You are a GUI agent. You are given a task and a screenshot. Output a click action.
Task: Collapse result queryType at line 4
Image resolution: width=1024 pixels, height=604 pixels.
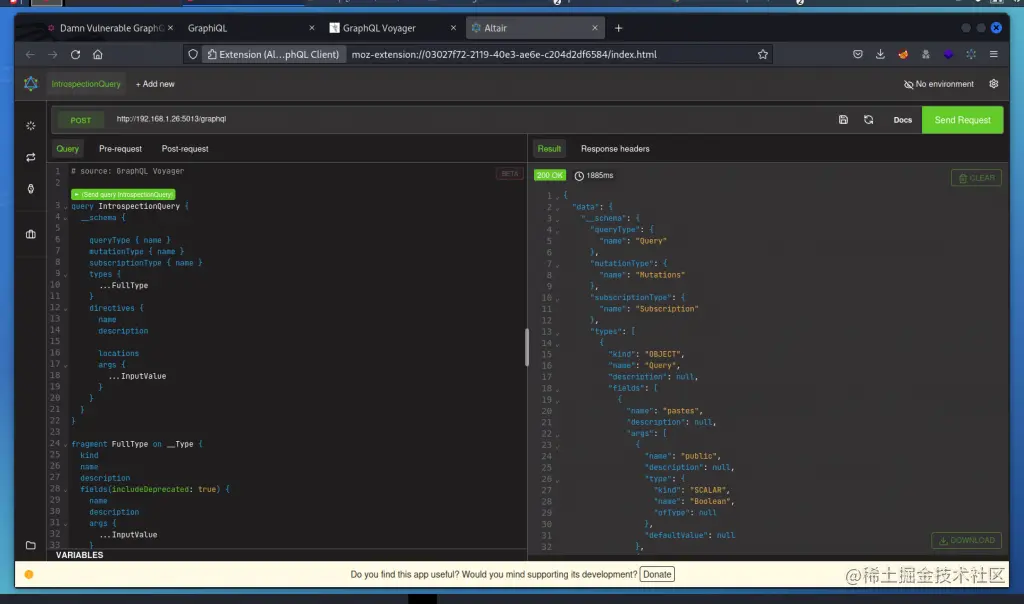[557, 230]
